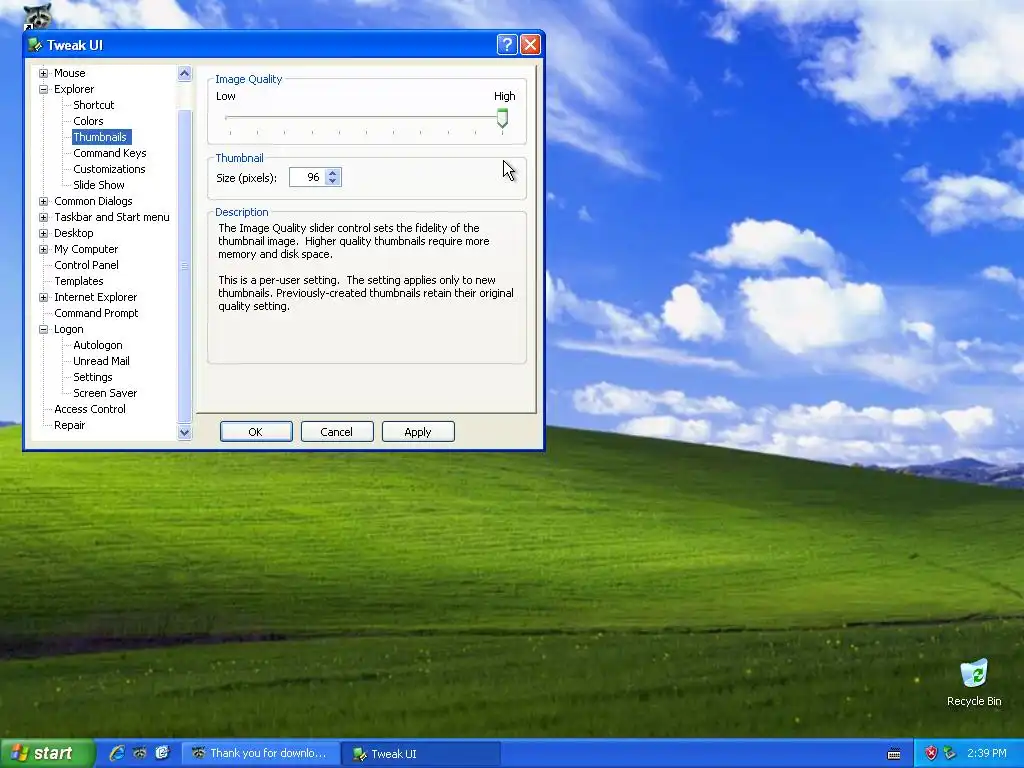Expand Taskbar and Start menu node

coord(44,217)
